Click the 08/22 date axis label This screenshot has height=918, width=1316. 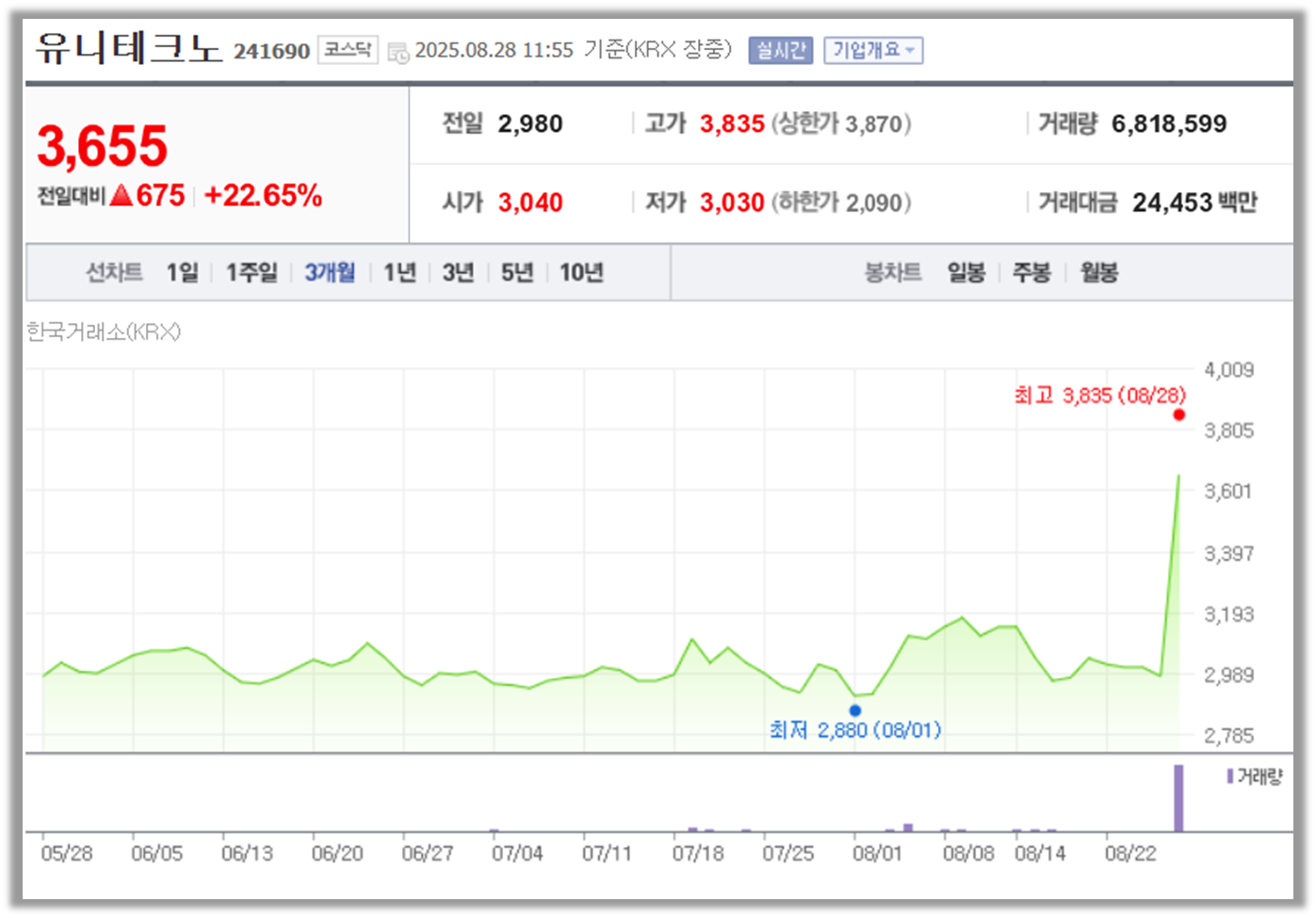(x=1130, y=854)
